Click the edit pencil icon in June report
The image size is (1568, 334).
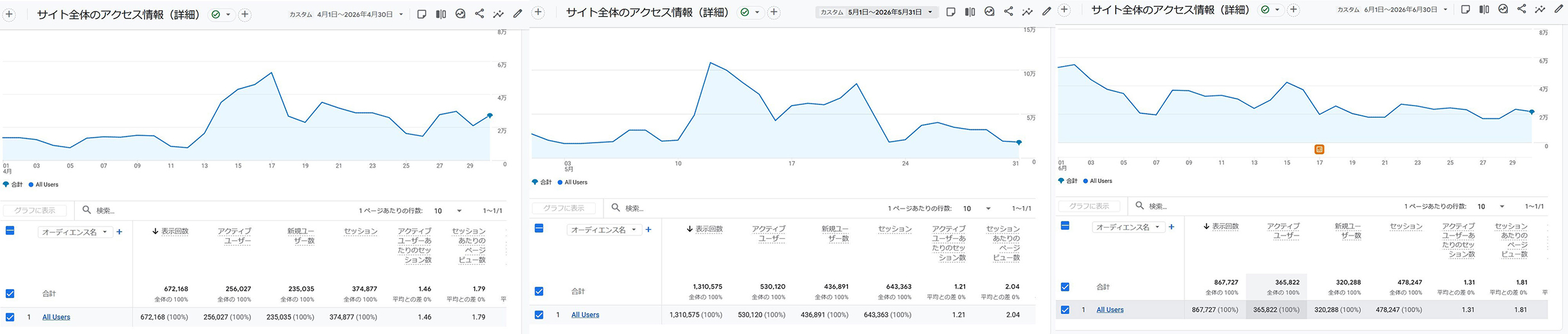pos(1558,9)
